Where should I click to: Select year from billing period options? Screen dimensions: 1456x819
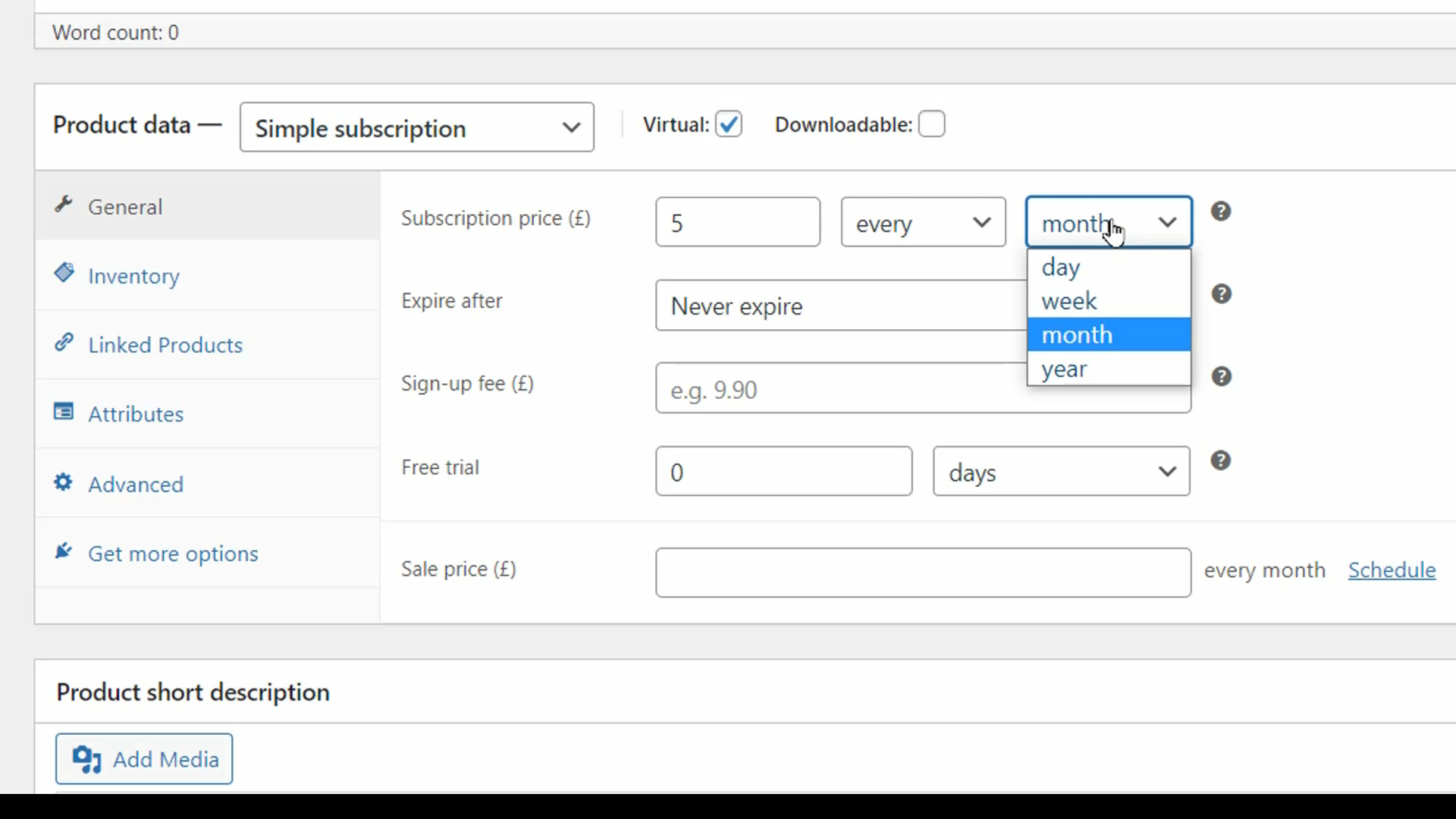pos(1063,369)
